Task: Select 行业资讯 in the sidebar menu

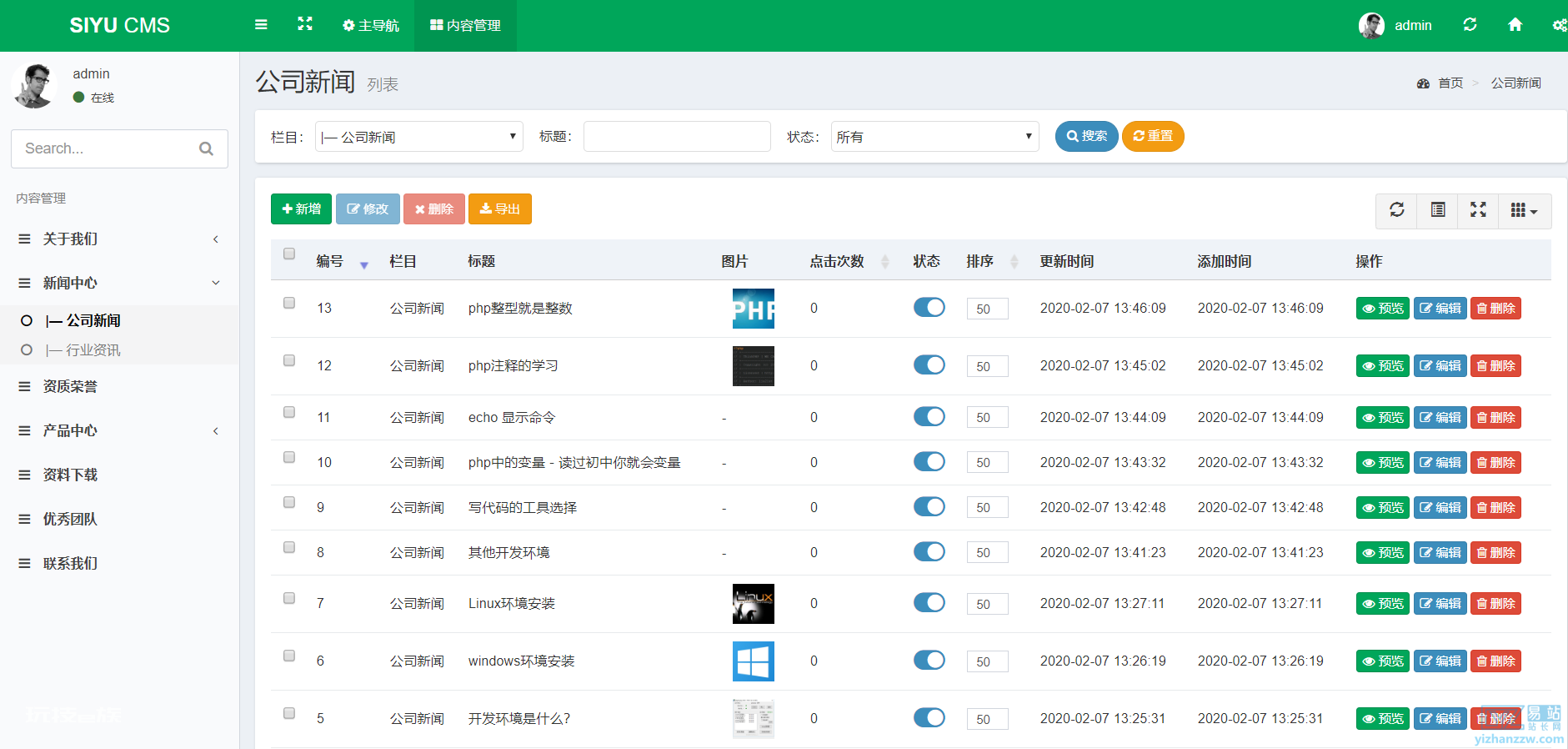Action: click(83, 350)
